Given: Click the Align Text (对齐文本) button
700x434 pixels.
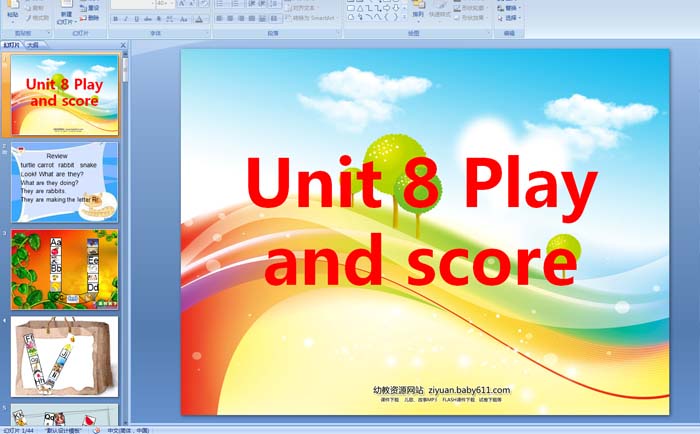Looking at the screenshot, I should [x=304, y=8].
